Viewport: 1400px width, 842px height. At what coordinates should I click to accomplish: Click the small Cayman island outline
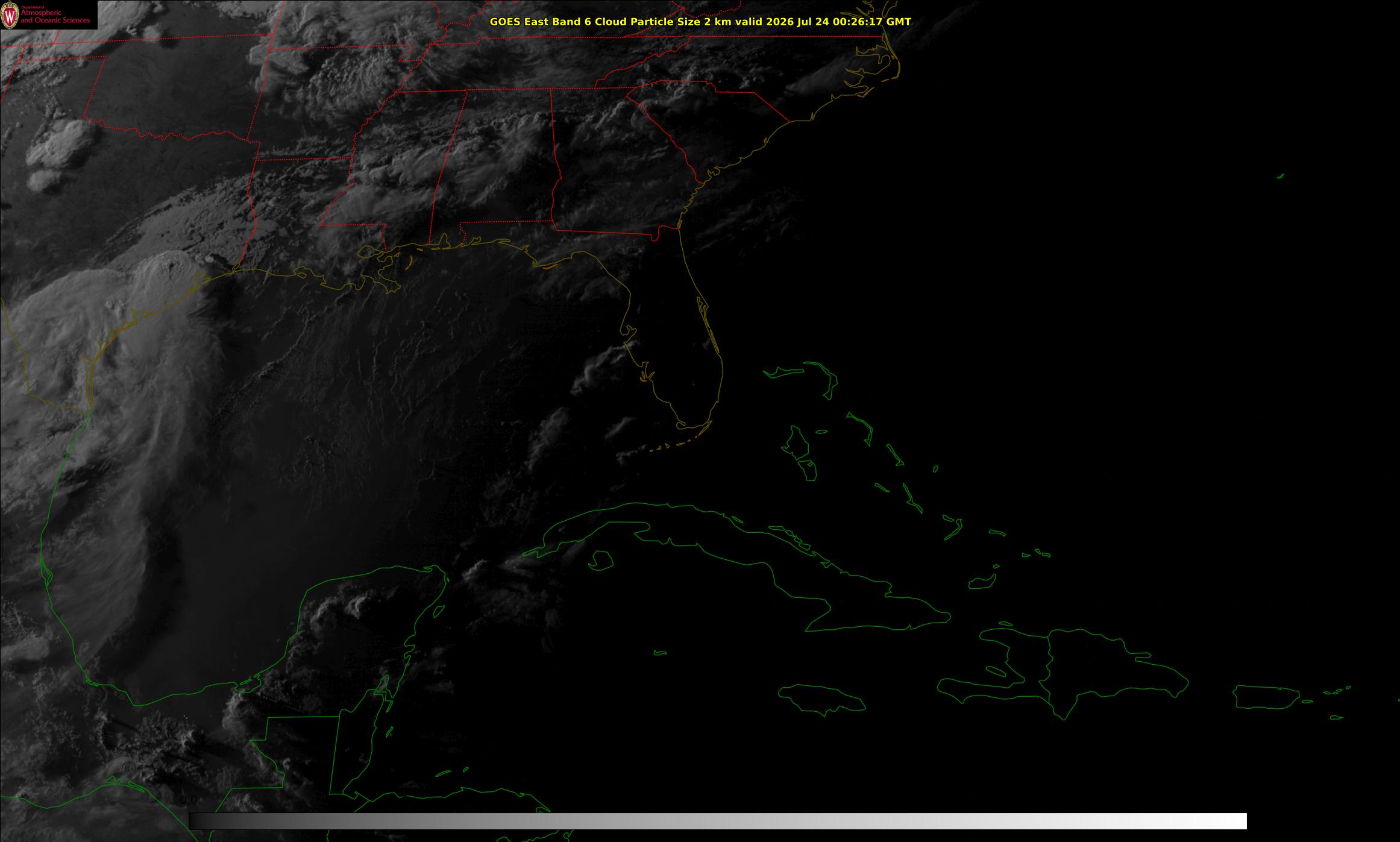tap(661, 653)
